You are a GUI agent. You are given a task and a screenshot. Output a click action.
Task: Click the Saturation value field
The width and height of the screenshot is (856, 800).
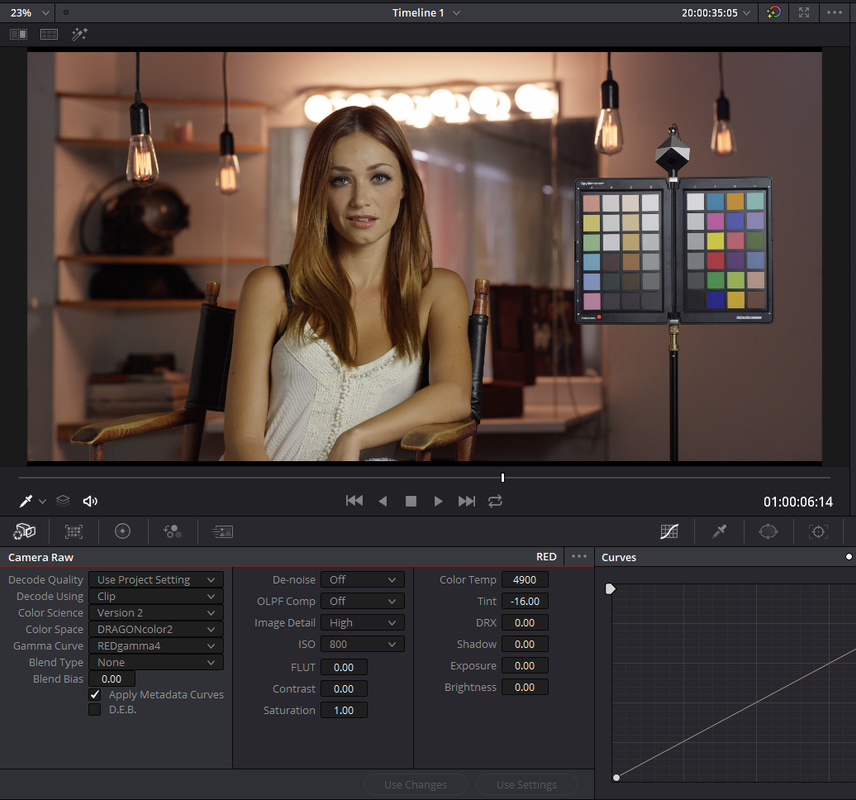coord(344,710)
